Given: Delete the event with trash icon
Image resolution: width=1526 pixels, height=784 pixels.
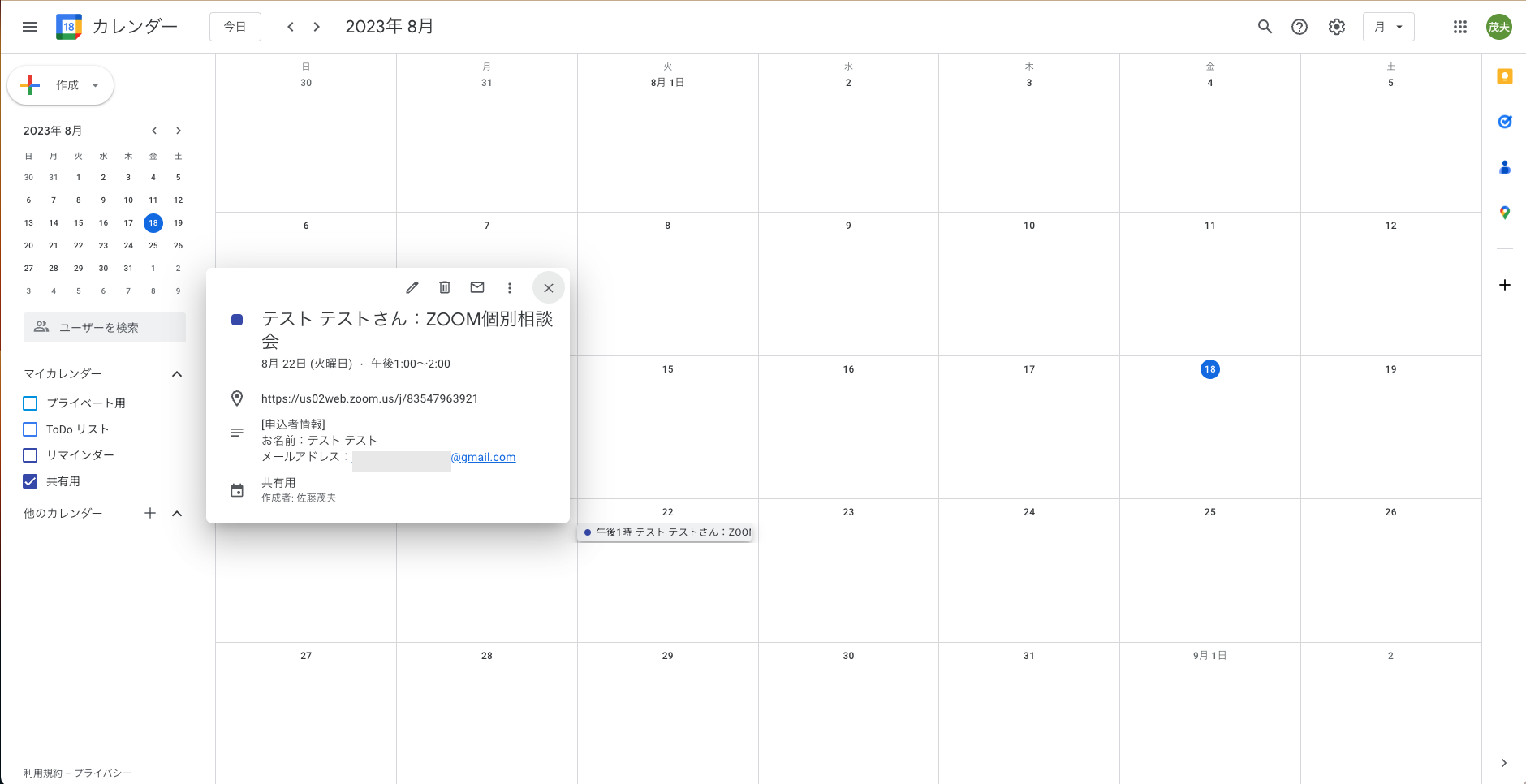Looking at the screenshot, I should 445,287.
